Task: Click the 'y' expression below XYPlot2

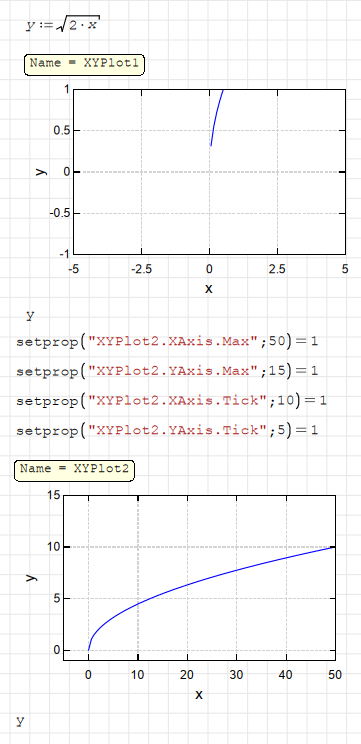Action: pyautogui.click(x=20, y=721)
